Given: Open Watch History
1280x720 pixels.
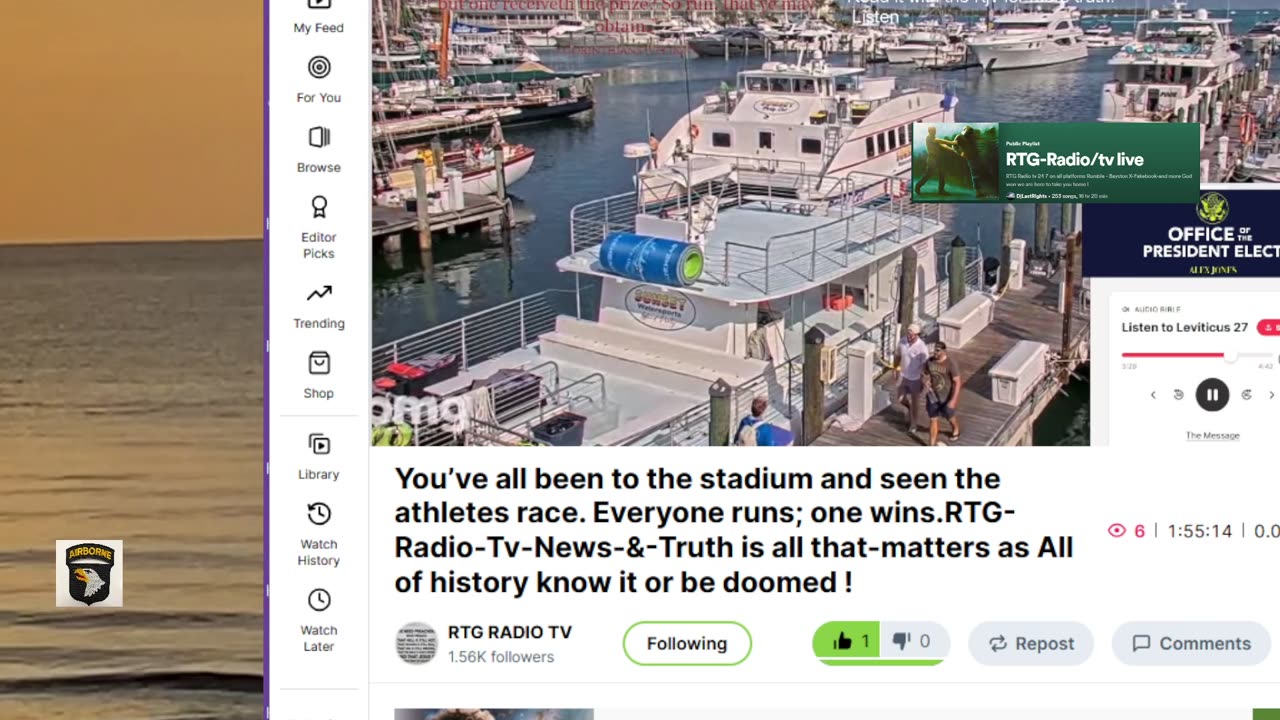Looking at the screenshot, I should [x=318, y=534].
